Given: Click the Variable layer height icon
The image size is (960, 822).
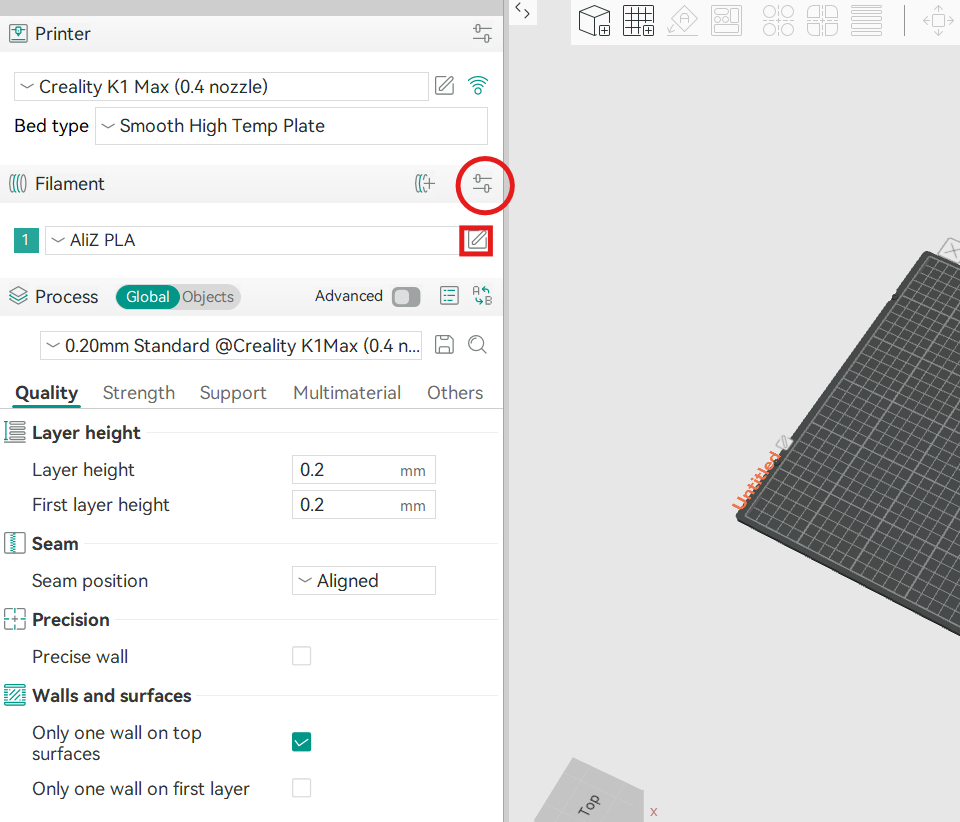Looking at the screenshot, I should coord(866,21).
